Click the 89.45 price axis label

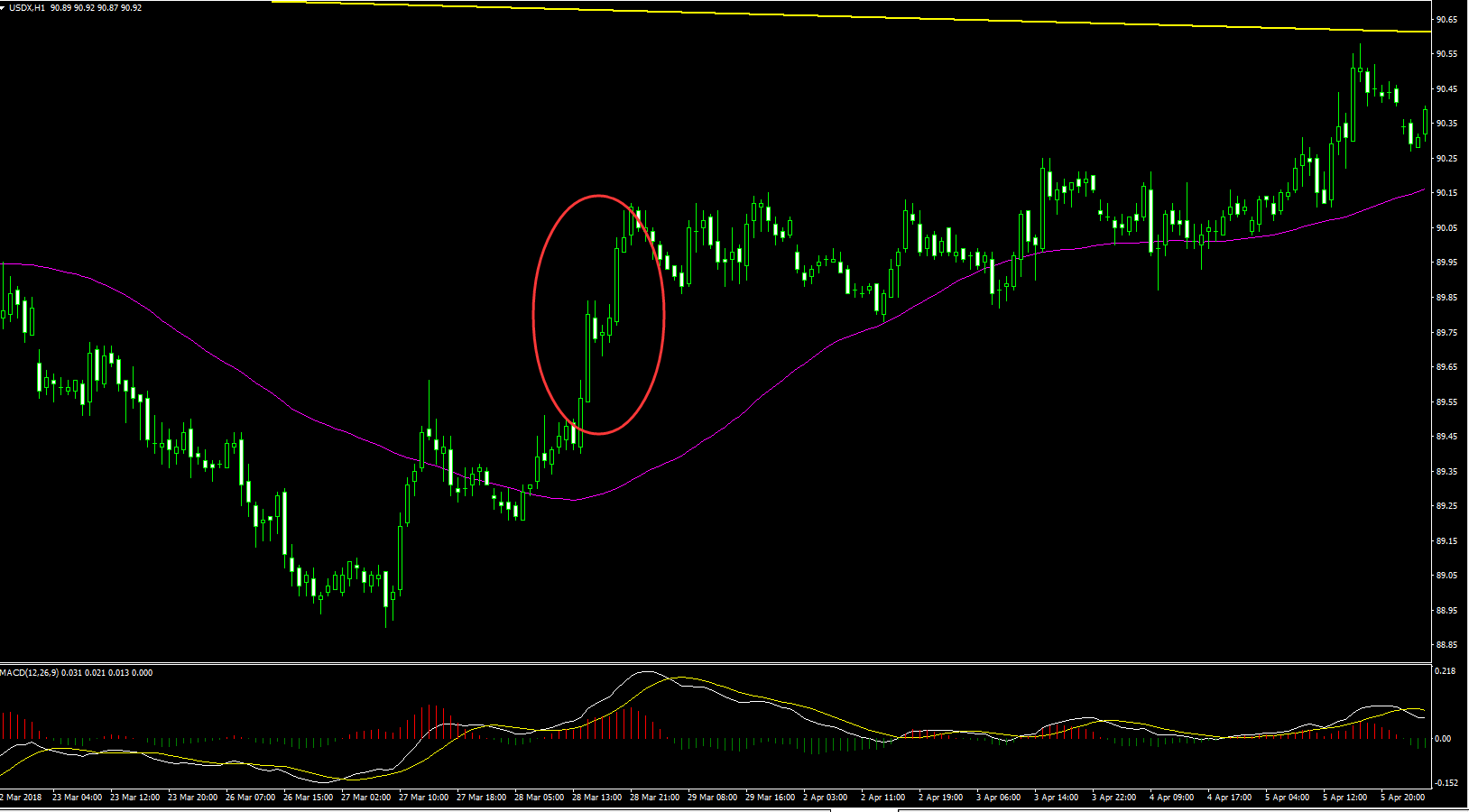pyautogui.click(x=1447, y=437)
